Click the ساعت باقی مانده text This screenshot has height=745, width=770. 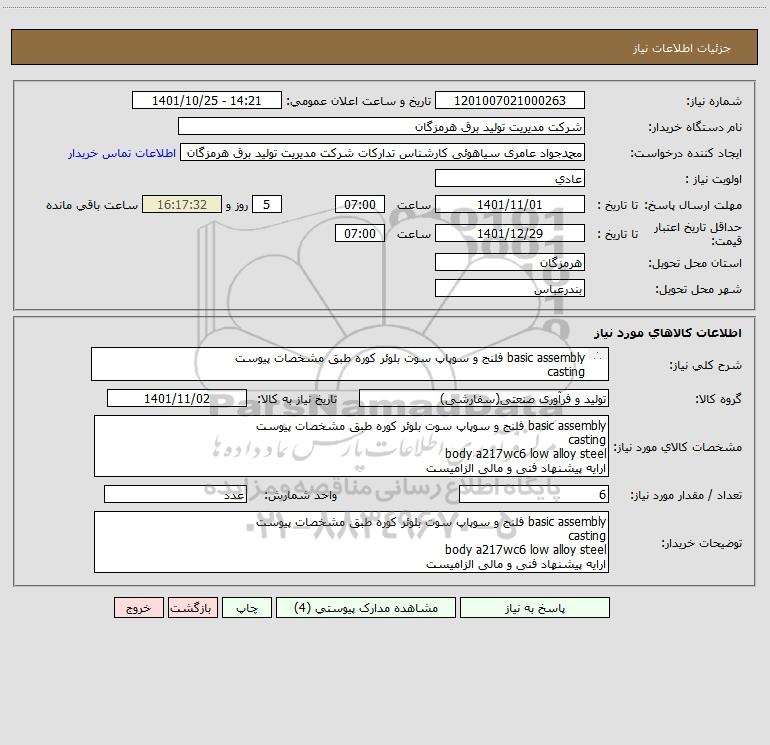click(x=92, y=205)
